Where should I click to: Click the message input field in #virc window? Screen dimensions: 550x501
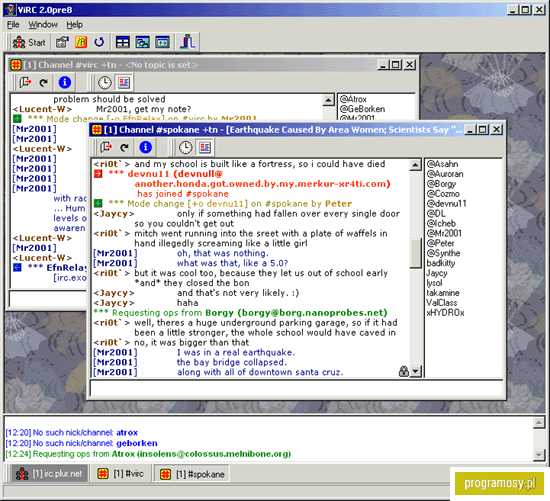click(x=48, y=299)
